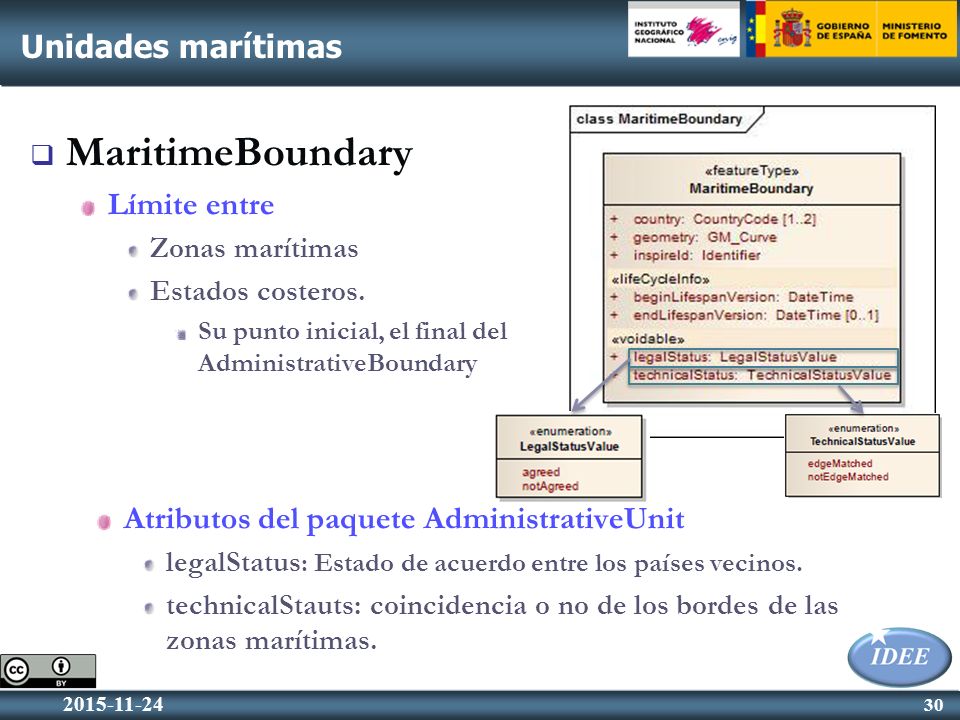
Task: Click the Límite entre subheading
Action: 191,204
